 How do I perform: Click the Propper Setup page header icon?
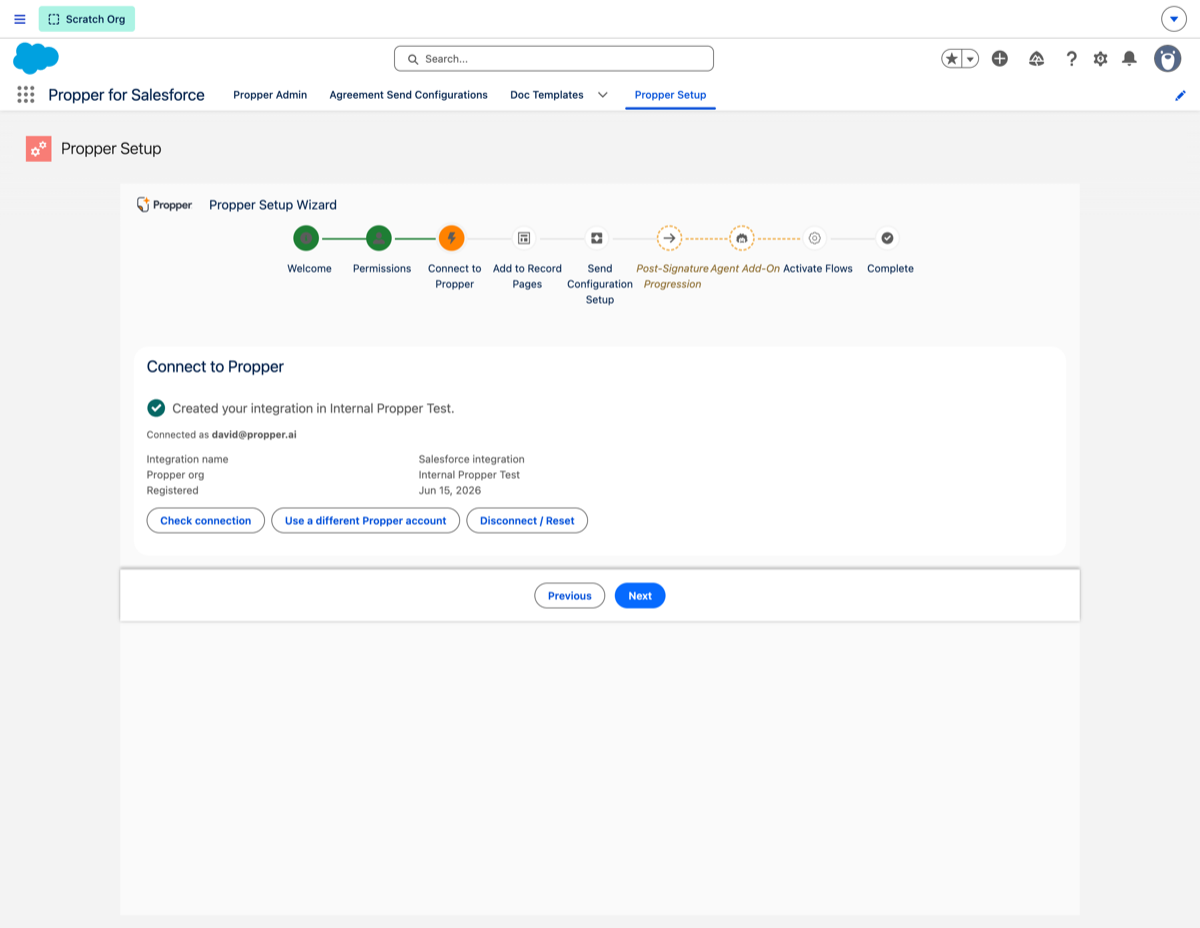point(39,149)
